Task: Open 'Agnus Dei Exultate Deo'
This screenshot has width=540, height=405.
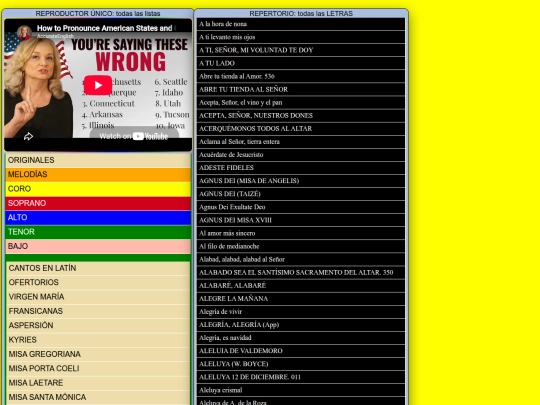Action: [x=301, y=207]
